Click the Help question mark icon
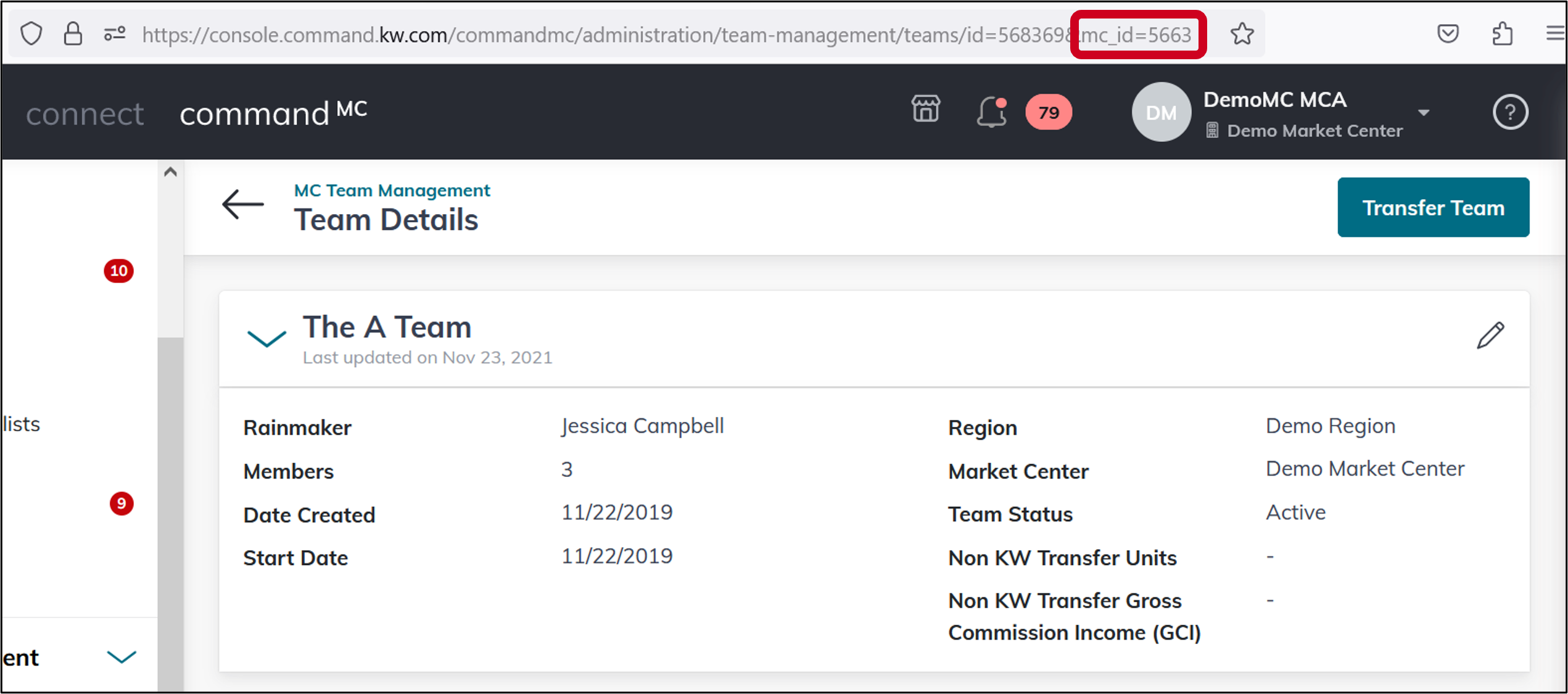 tap(1509, 112)
